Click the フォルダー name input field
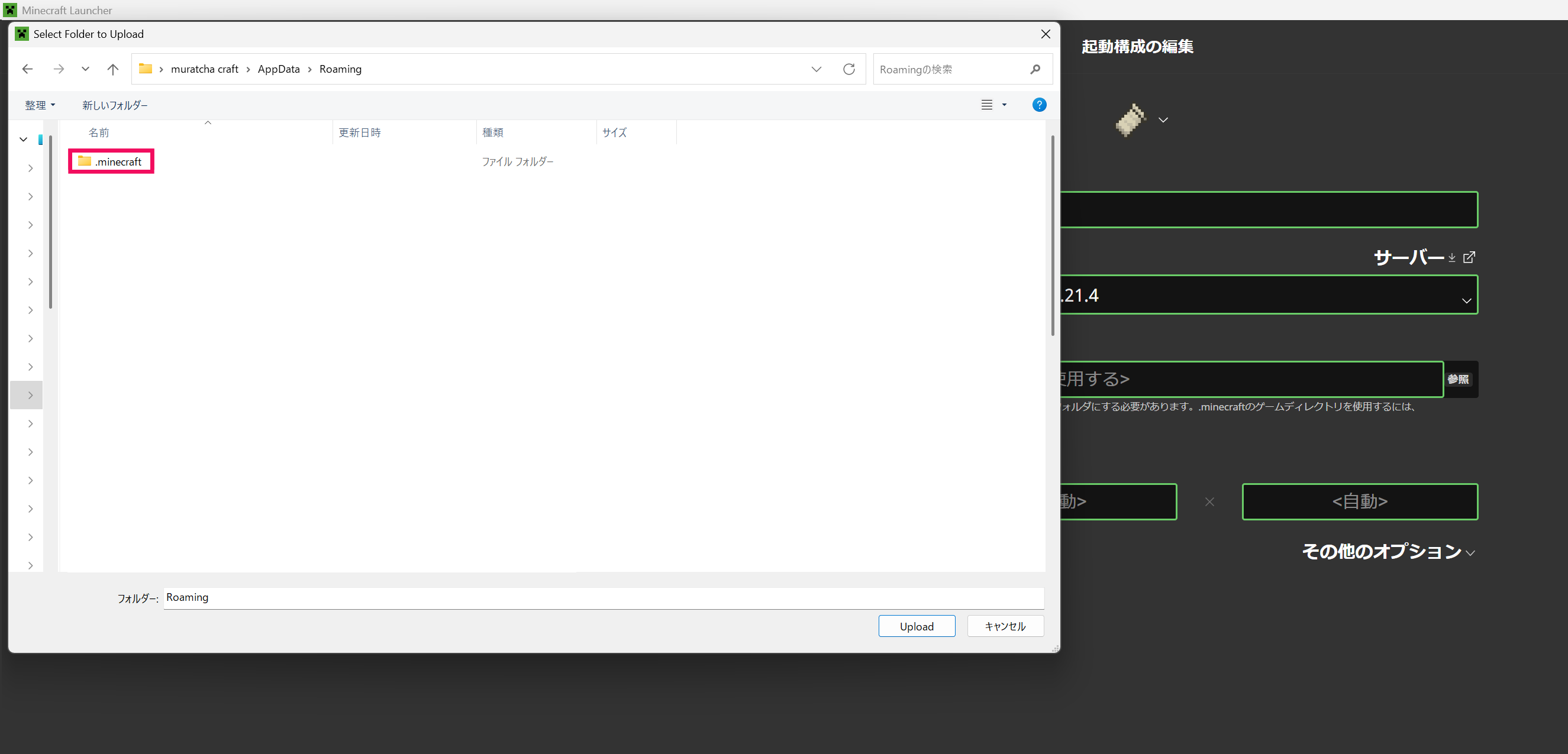The height and width of the screenshot is (754, 1568). (x=602, y=598)
